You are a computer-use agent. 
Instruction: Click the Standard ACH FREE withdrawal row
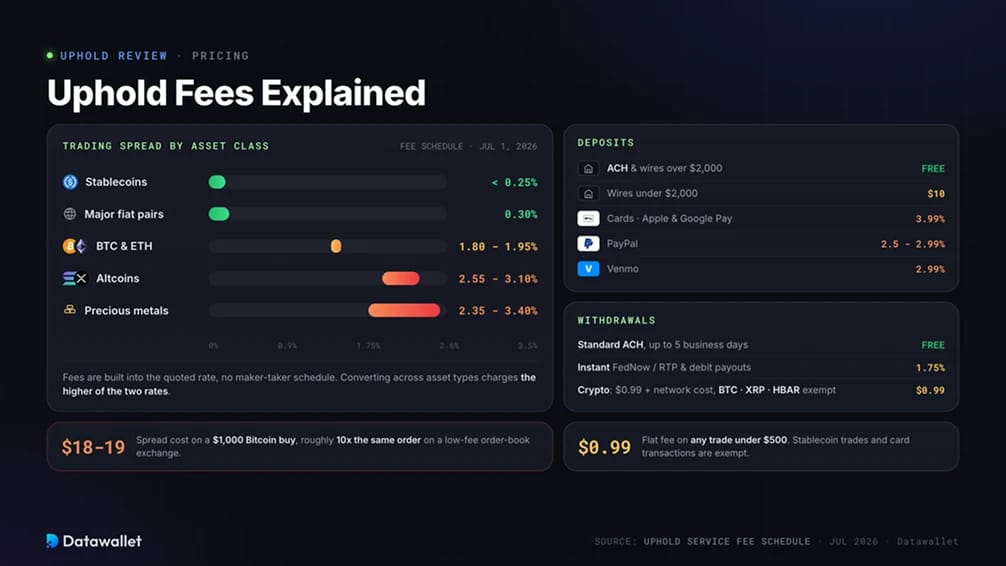tap(761, 345)
